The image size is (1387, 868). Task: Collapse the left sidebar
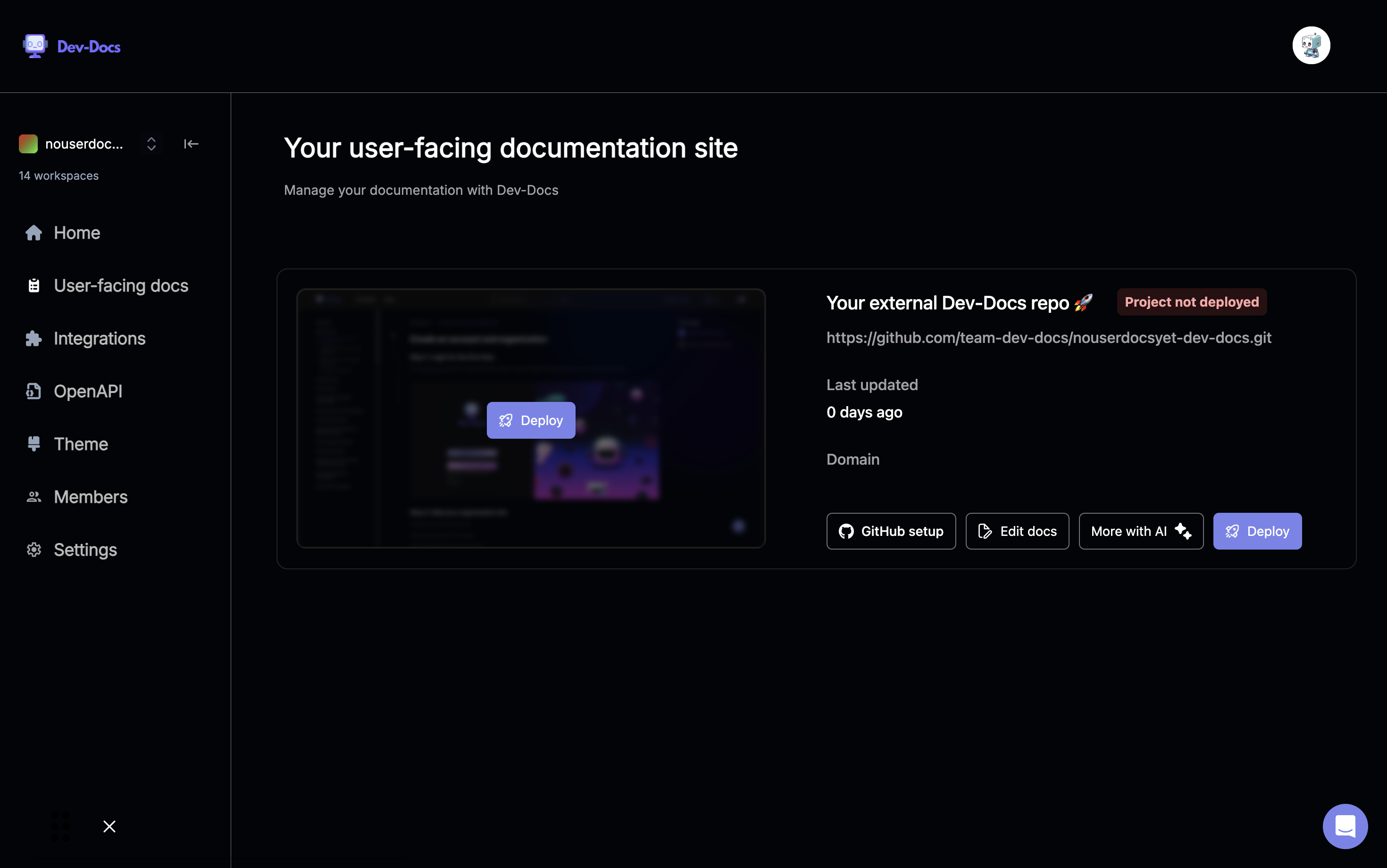click(191, 143)
